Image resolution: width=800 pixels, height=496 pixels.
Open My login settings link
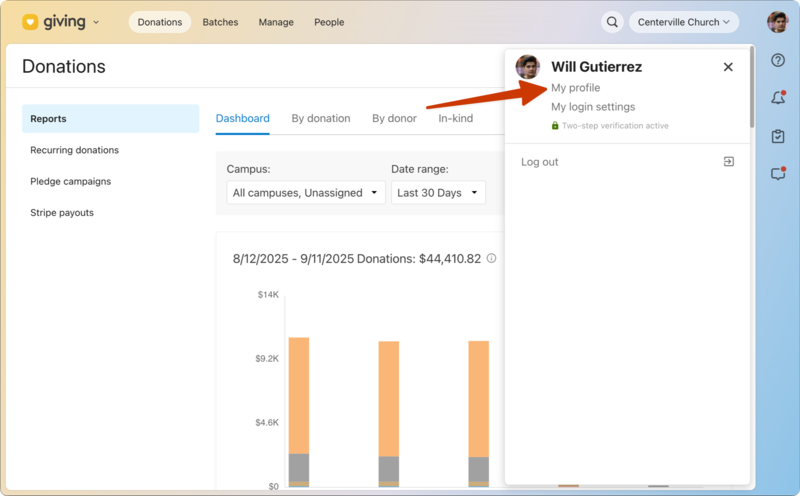point(592,107)
